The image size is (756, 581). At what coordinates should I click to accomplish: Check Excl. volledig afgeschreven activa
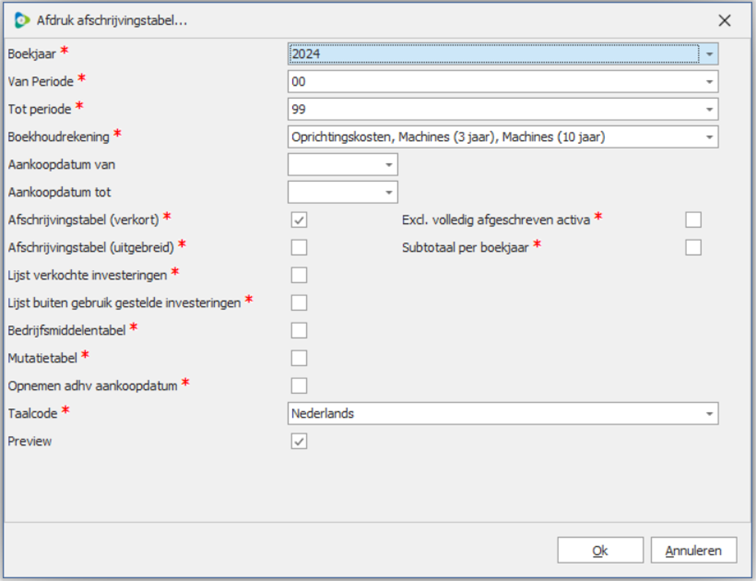tap(693, 220)
